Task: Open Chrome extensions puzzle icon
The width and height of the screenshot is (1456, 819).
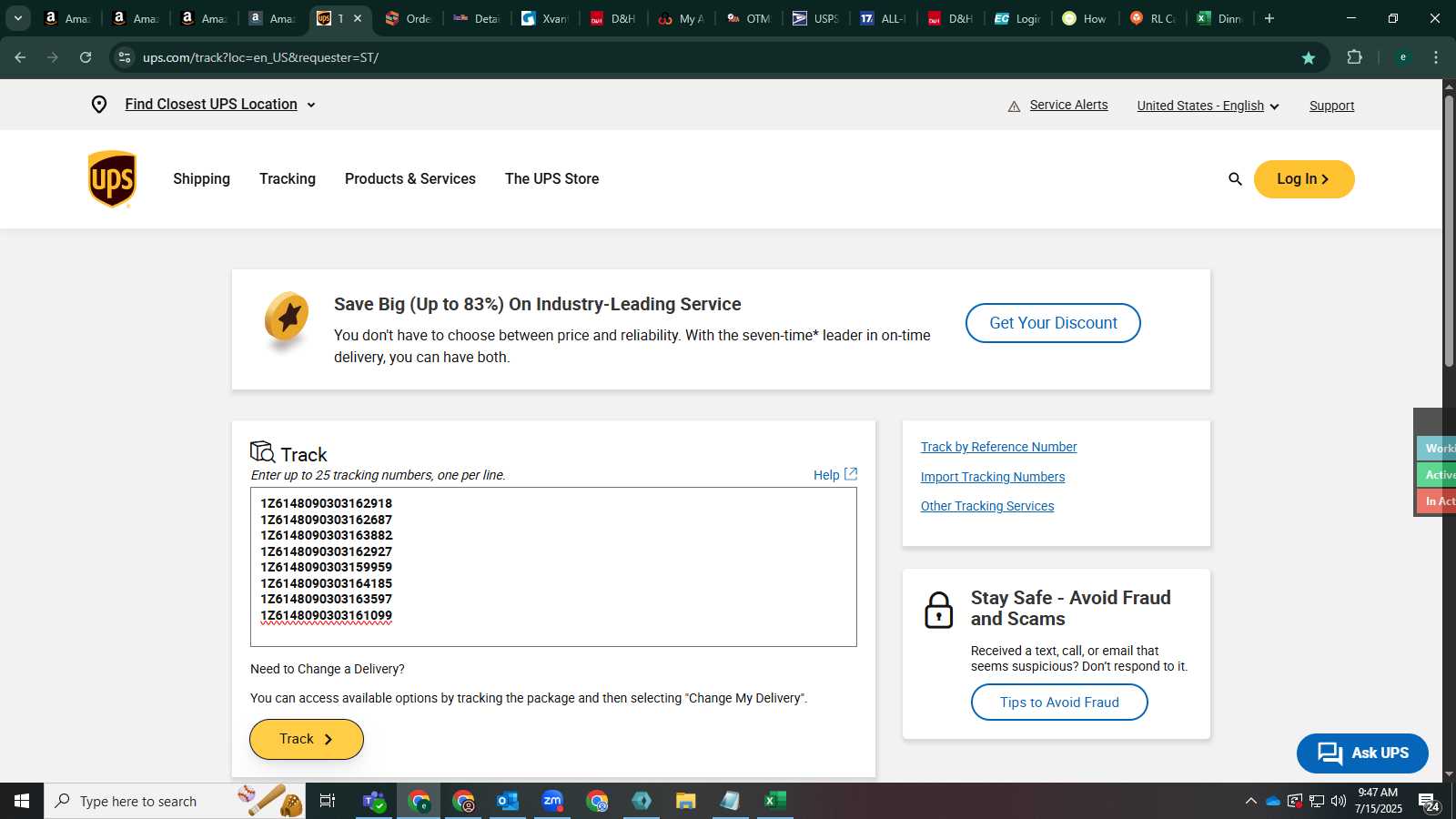Action: 1354,57
